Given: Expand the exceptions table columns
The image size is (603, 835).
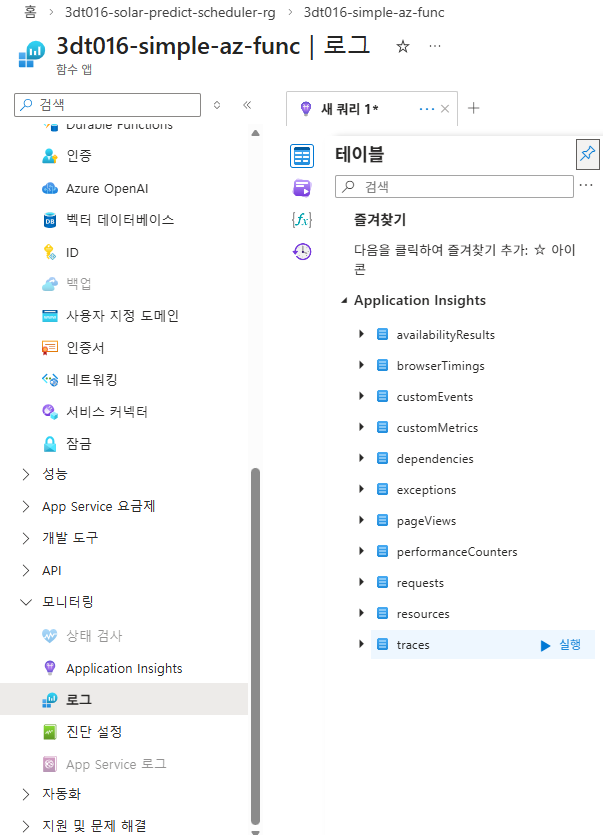Looking at the screenshot, I should 361,489.
